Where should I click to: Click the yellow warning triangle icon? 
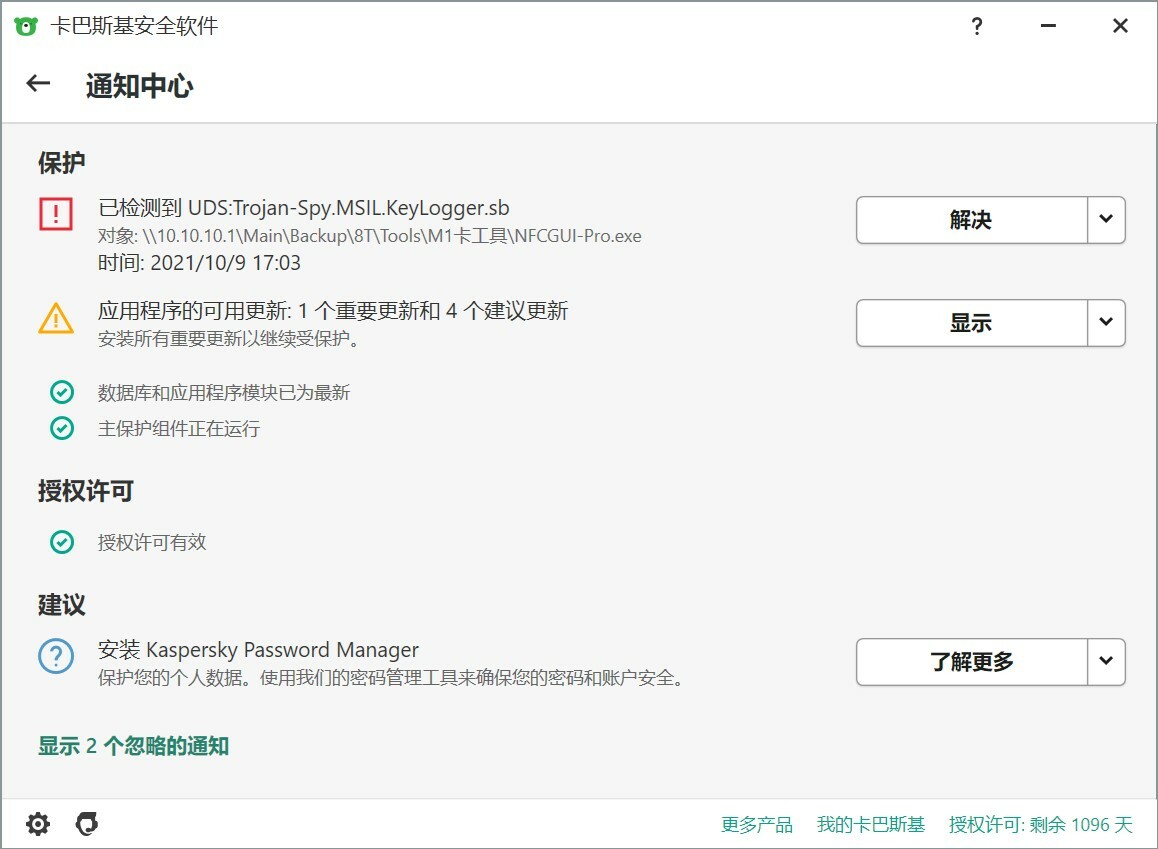(x=56, y=318)
